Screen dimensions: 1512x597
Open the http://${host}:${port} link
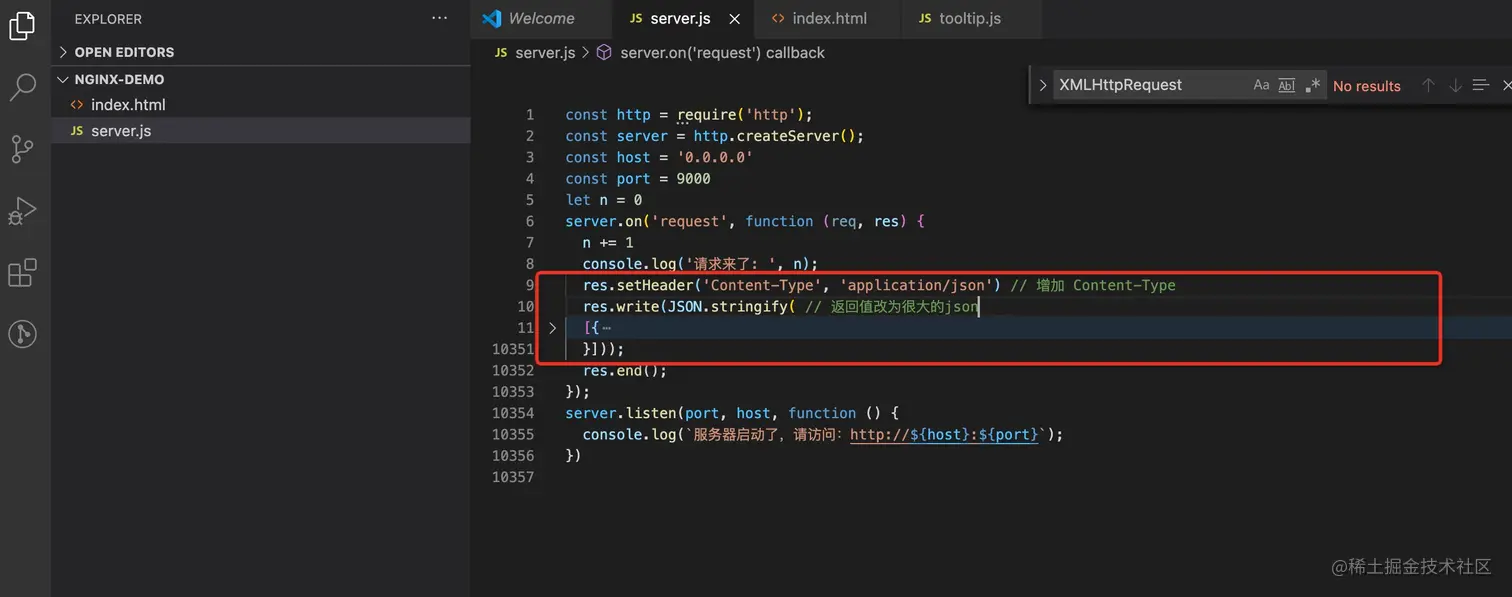945,435
